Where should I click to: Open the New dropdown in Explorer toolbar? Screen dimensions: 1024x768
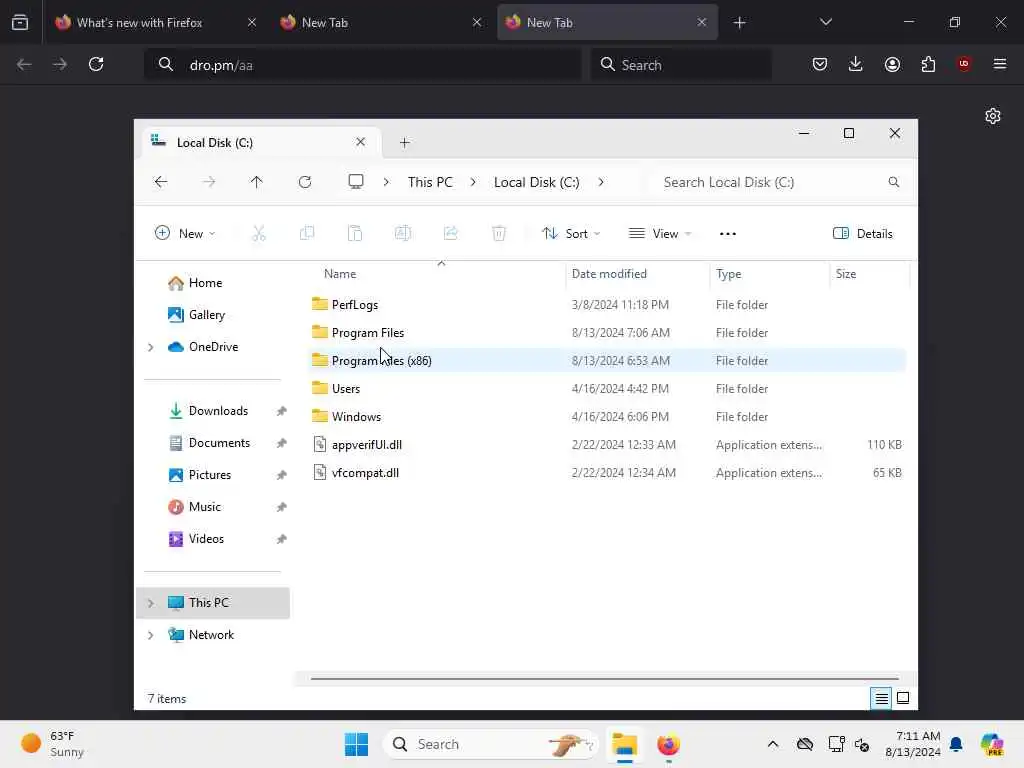pos(185,233)
